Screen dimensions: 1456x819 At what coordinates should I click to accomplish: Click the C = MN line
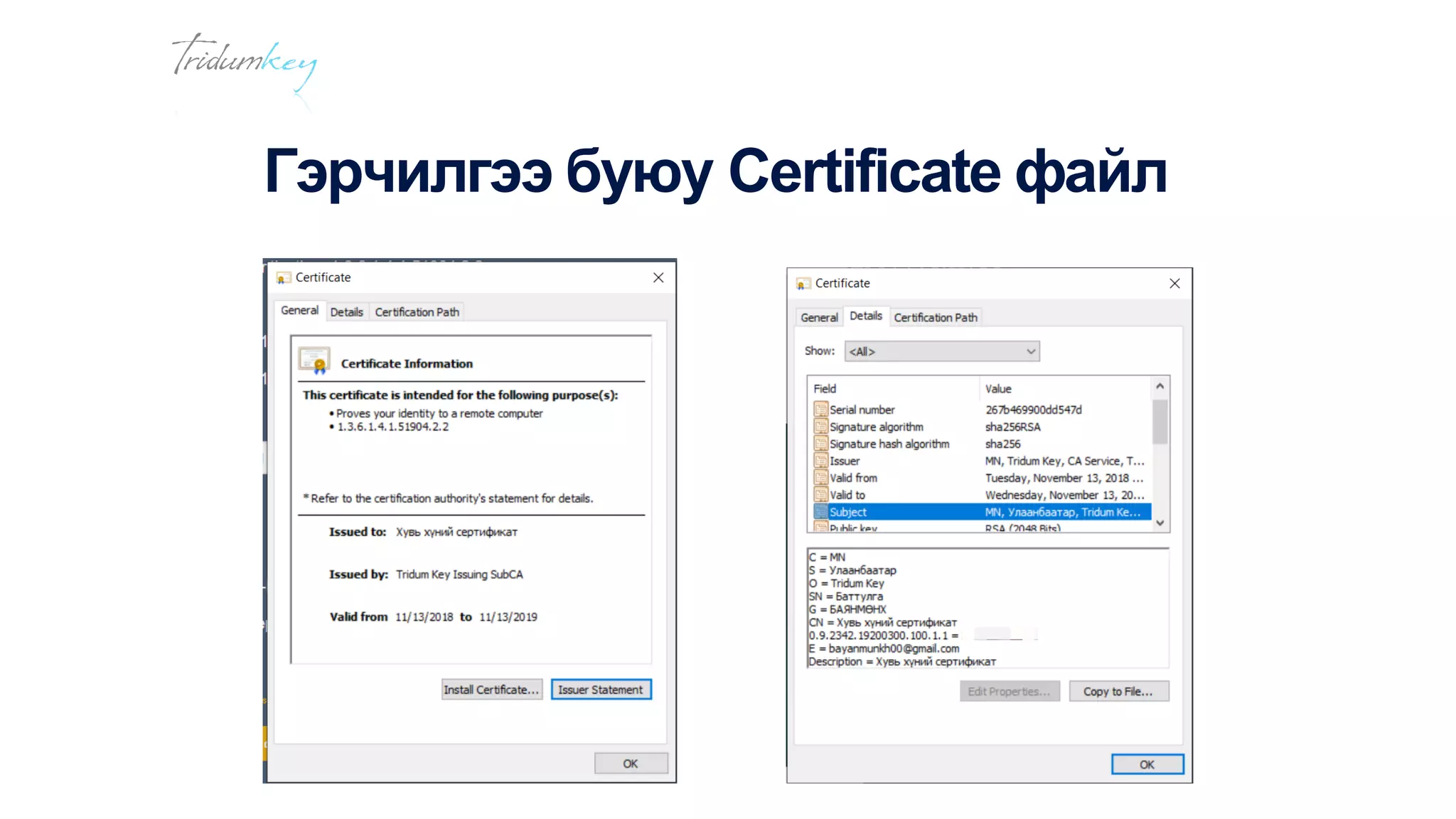point(827,557)
